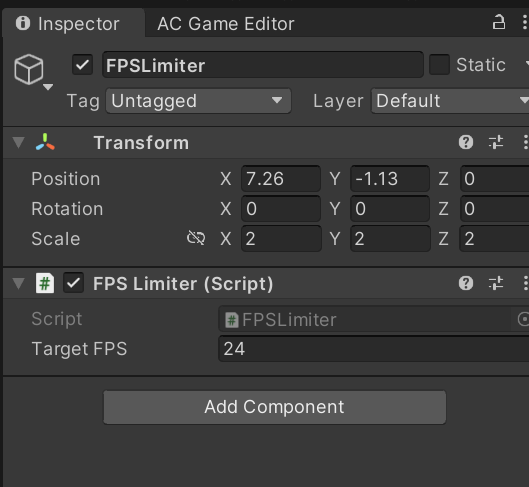Disable the FPSLimiter GameObject active checkbox
This screenshot has width=529, height=487.
[x=83, y=65]
